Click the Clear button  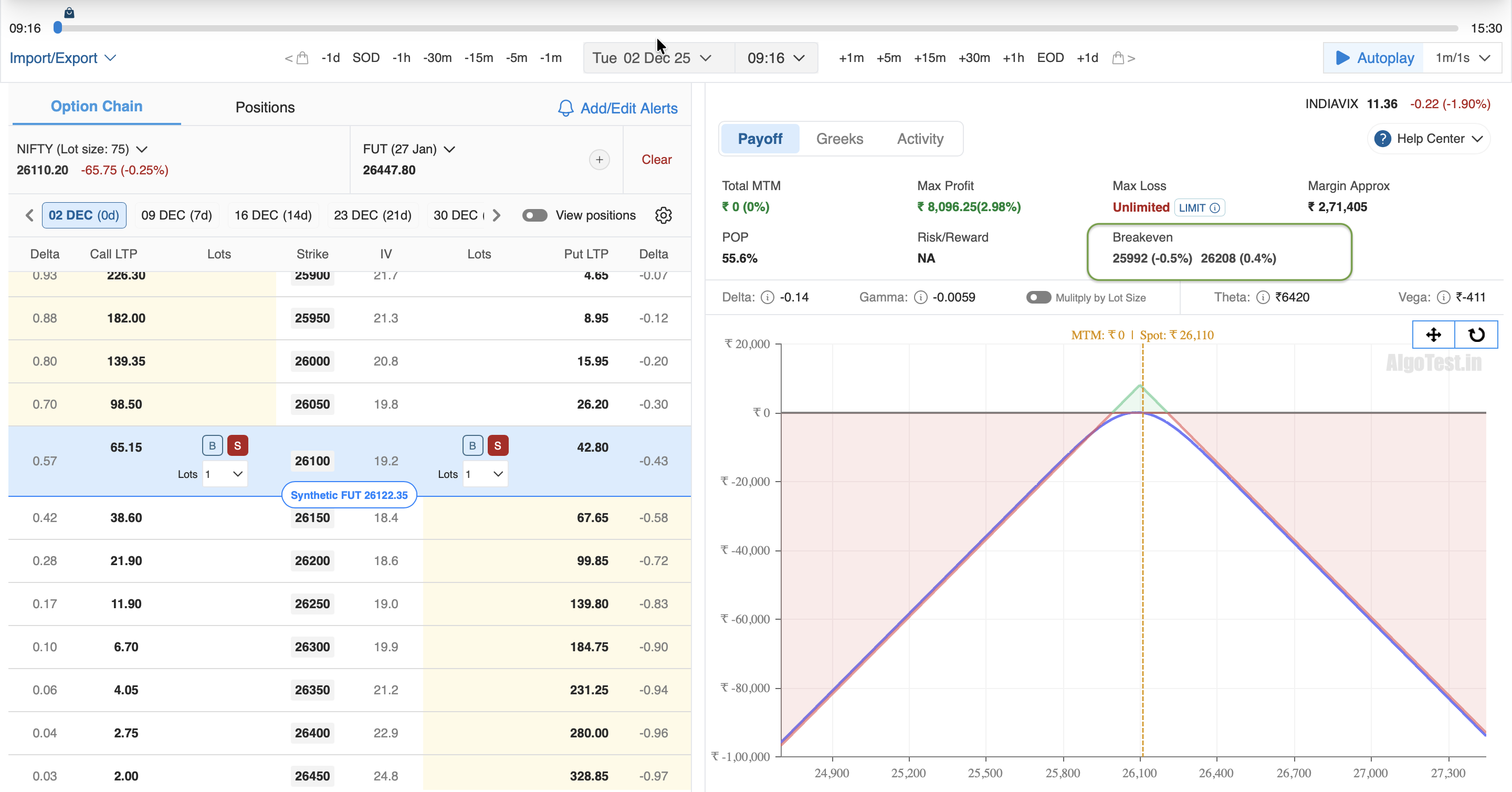[656, 160]
